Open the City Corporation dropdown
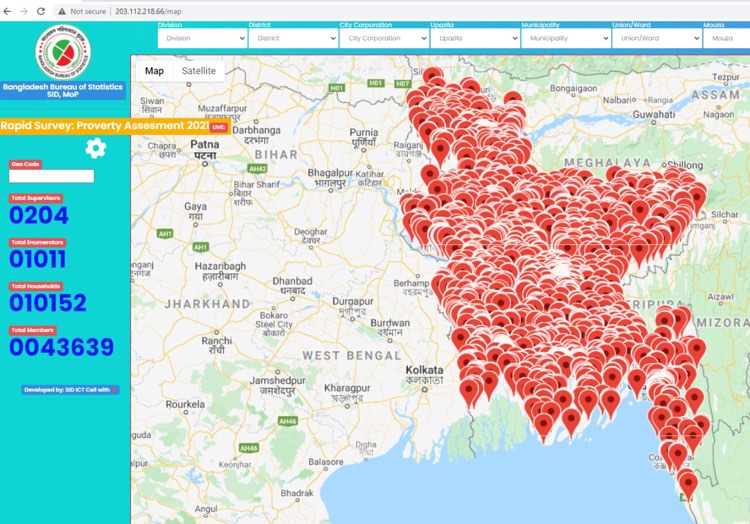This screenshot has width=750, height=524. pyautogui.click(x=384, y=38)
